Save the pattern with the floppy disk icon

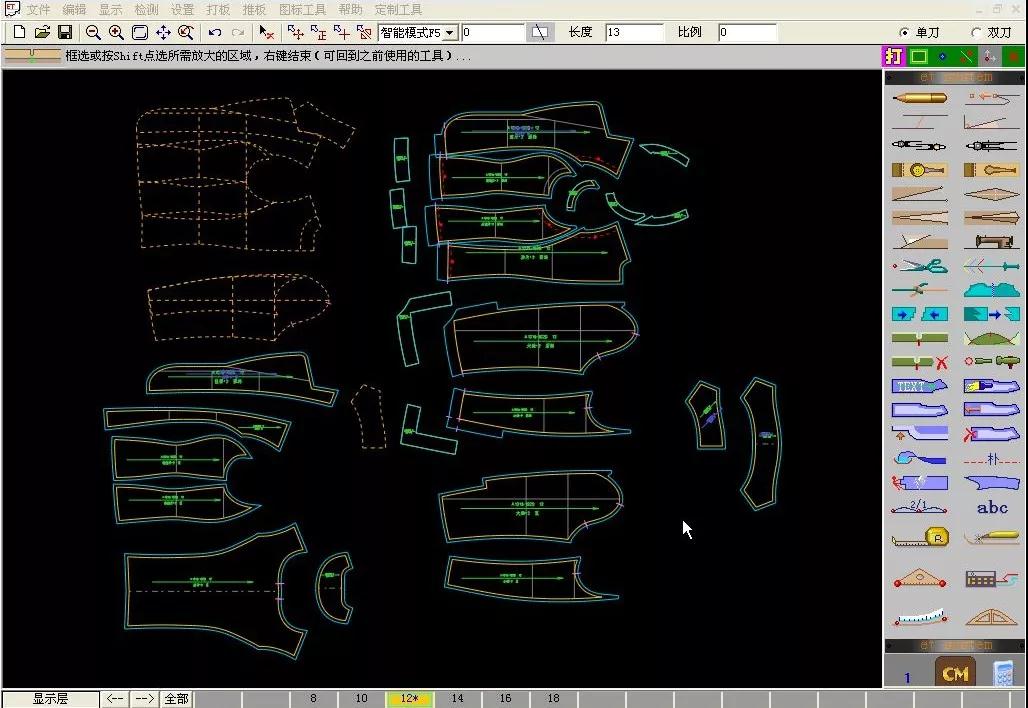65,32
